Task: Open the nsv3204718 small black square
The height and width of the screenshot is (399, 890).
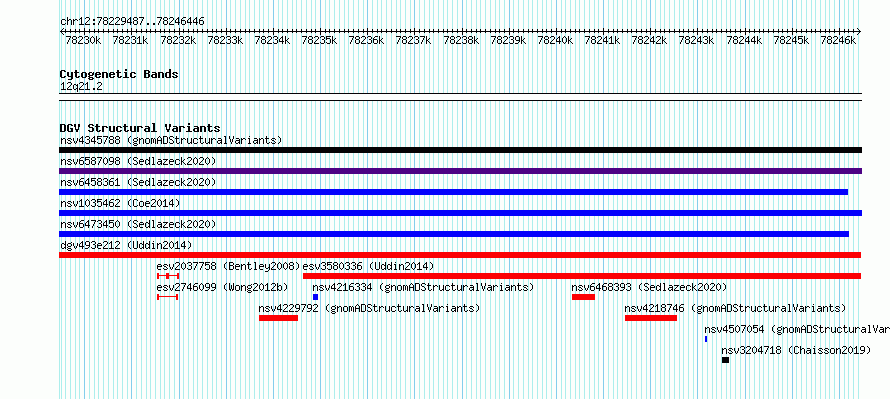Action: [x=725, y=360]
